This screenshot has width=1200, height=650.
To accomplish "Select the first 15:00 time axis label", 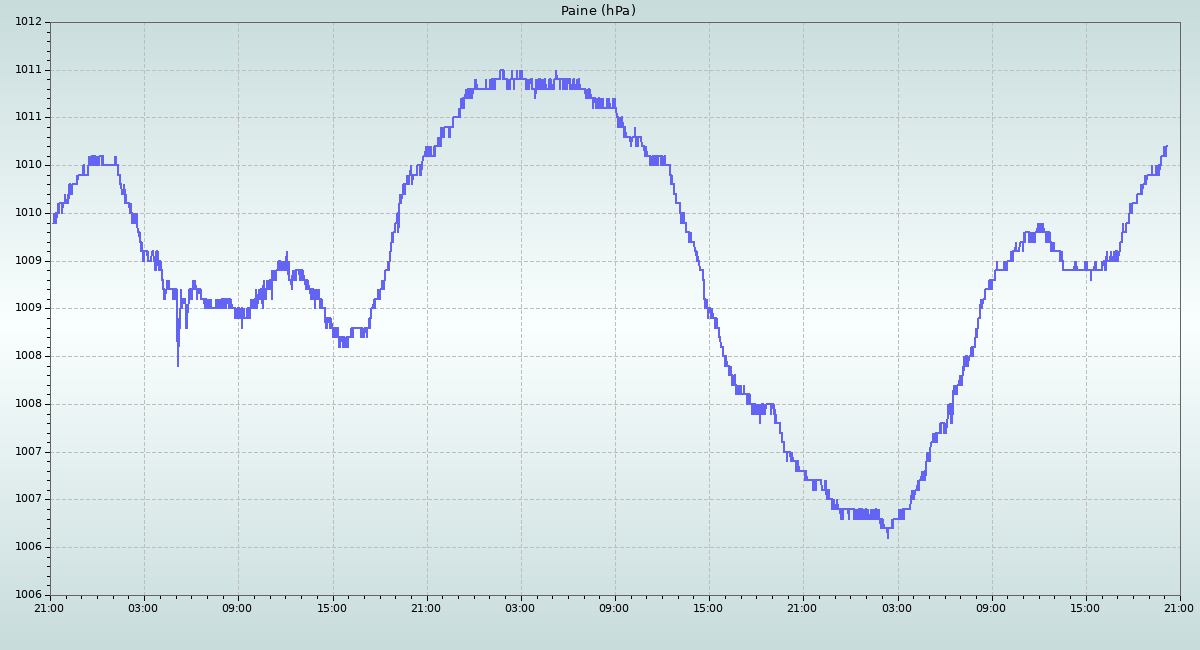I will tap(332, 607).
